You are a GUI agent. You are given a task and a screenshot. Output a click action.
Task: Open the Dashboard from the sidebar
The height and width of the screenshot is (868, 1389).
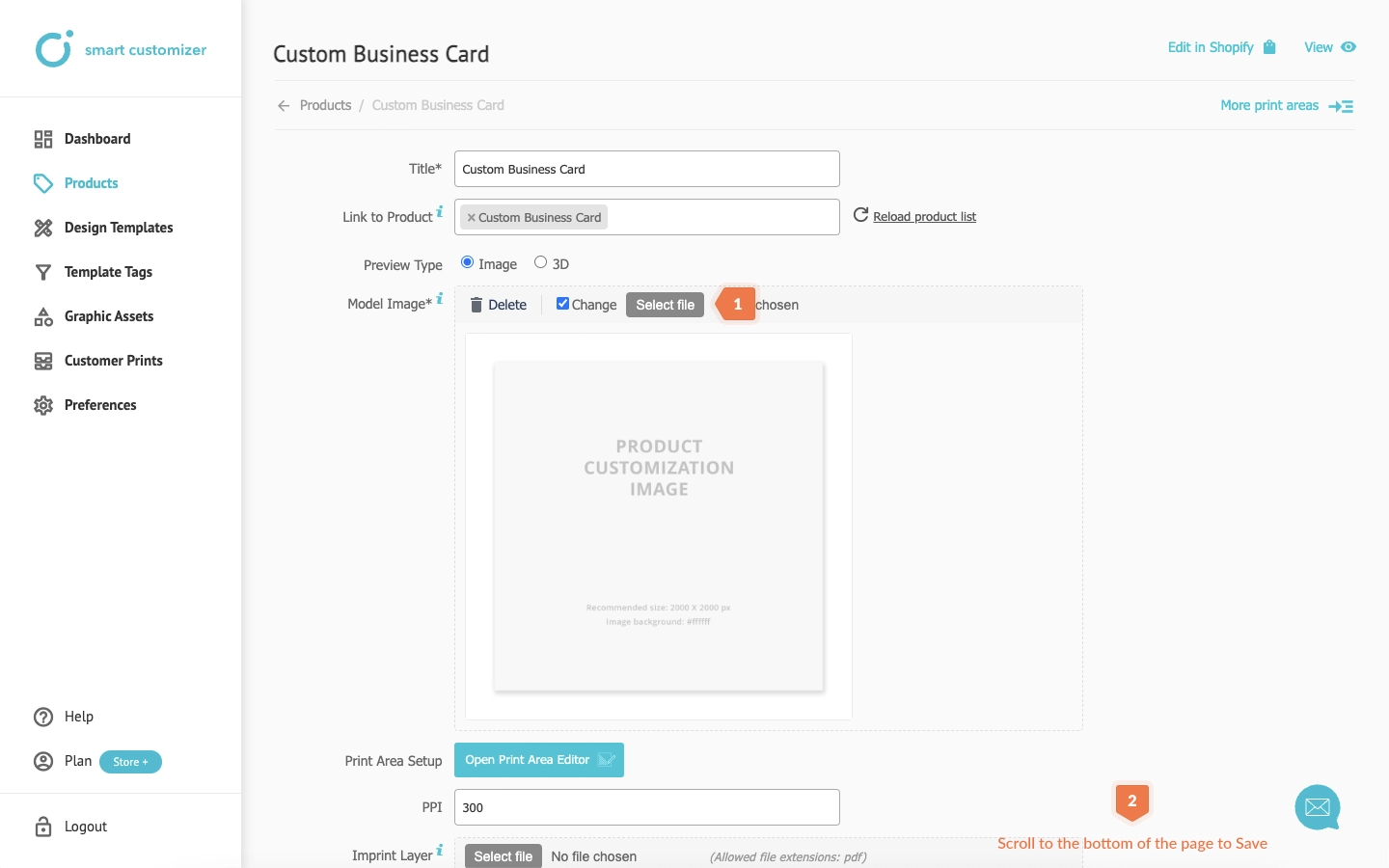pyautogui.click(x=96, y=138)
